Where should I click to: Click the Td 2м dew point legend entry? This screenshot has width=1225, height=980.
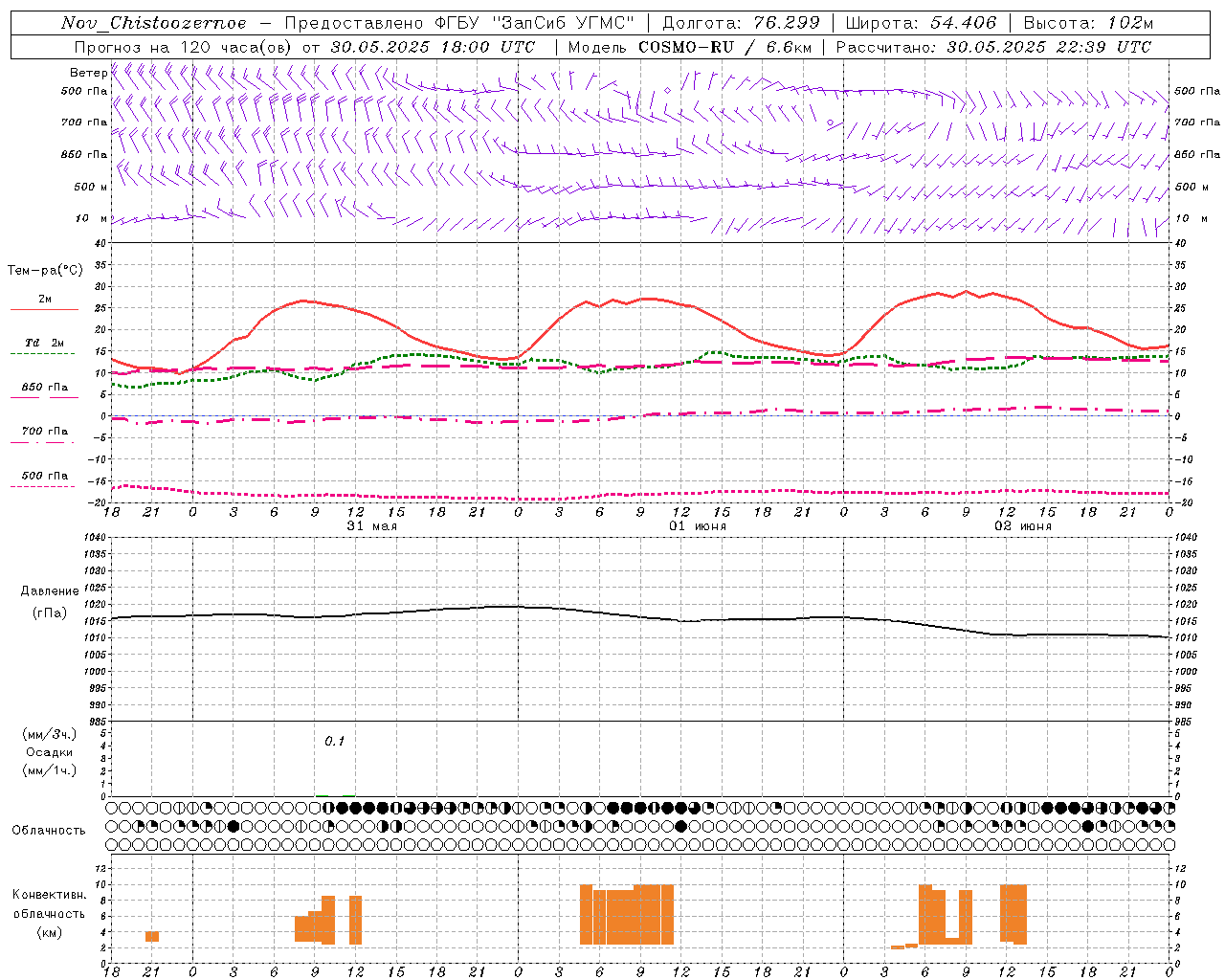45,343
